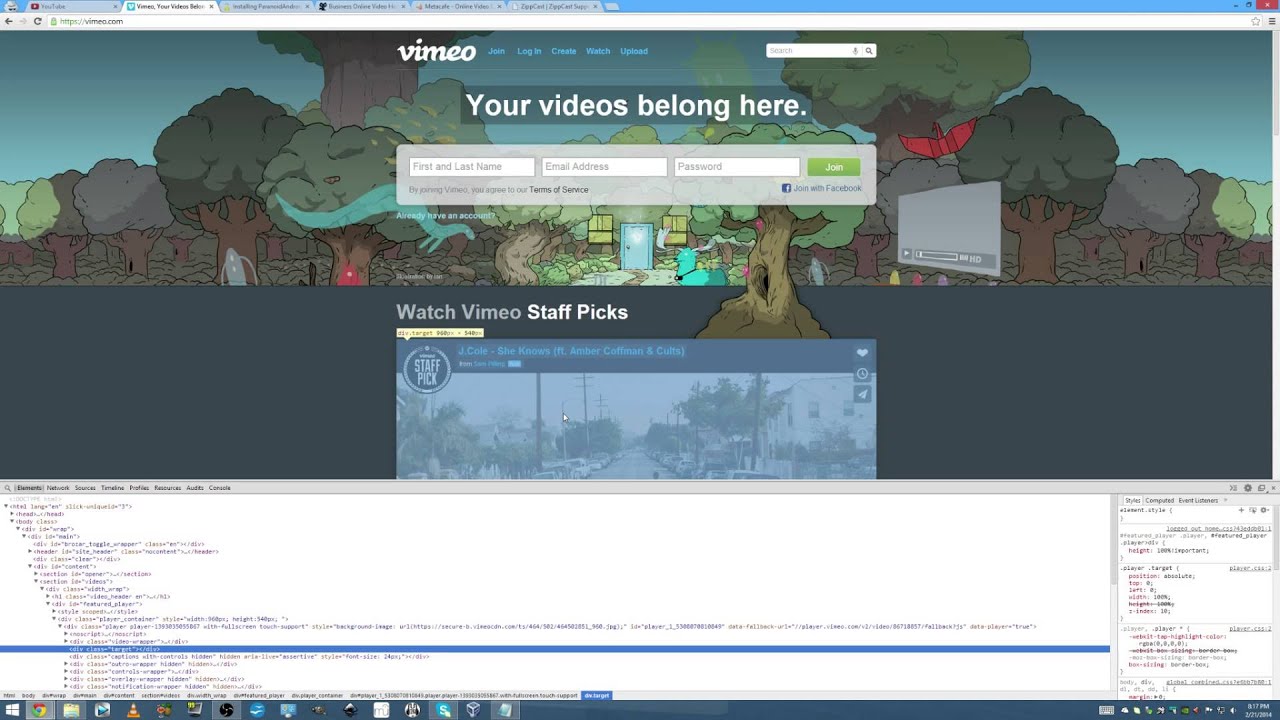Collapse the section id="videos" node
Screen dimensions: 1280x720
(36, 582)
